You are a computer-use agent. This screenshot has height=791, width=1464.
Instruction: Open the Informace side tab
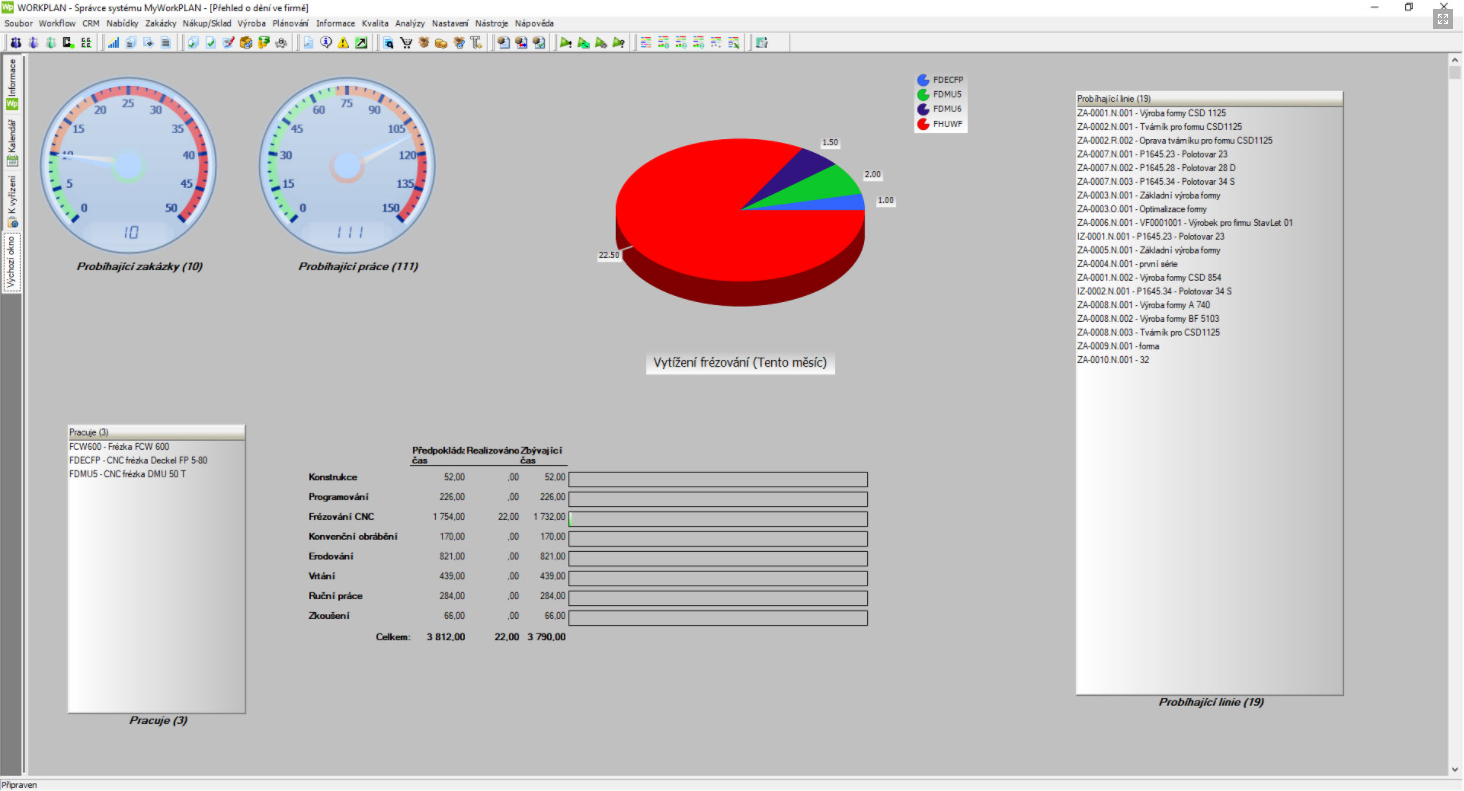coord(13,80)
